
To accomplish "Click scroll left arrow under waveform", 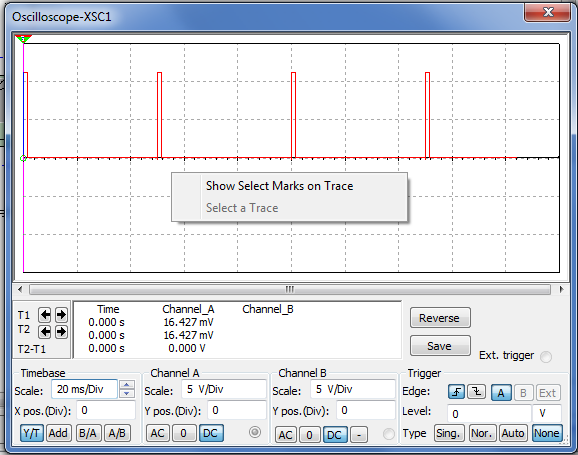I will (x=20, y=289).
